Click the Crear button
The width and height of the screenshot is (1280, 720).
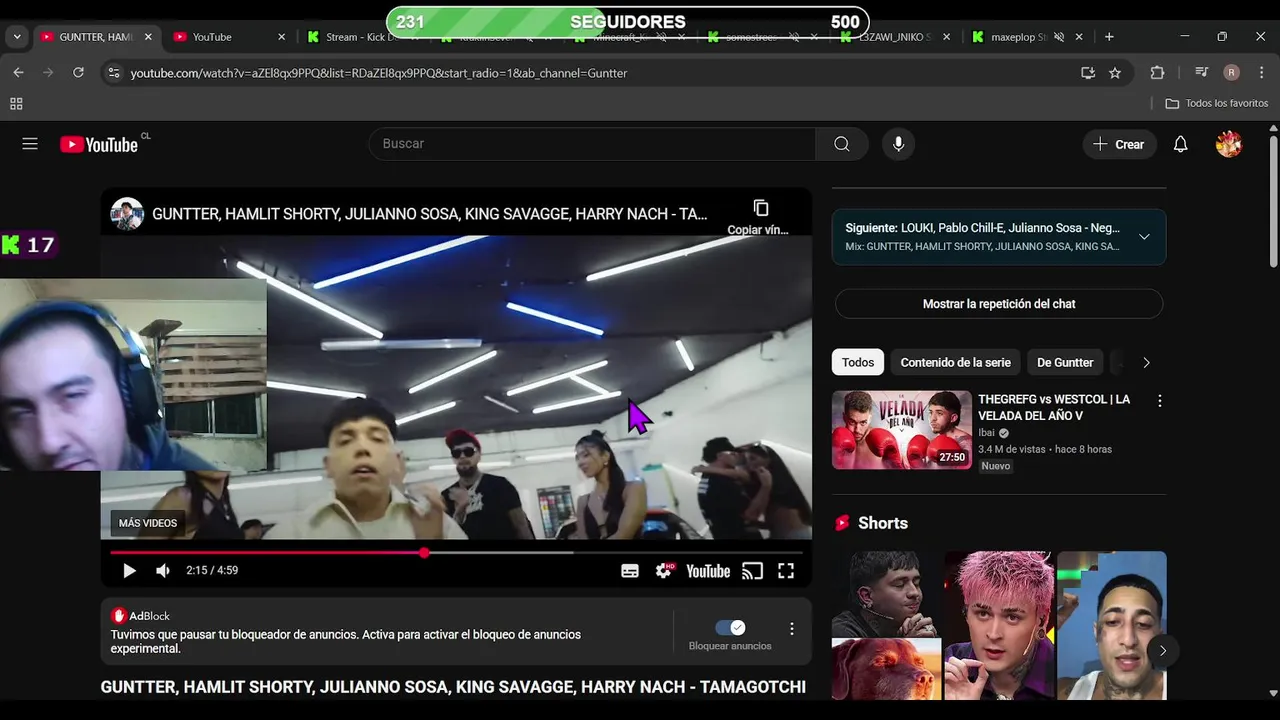(x=1119, y=144)
